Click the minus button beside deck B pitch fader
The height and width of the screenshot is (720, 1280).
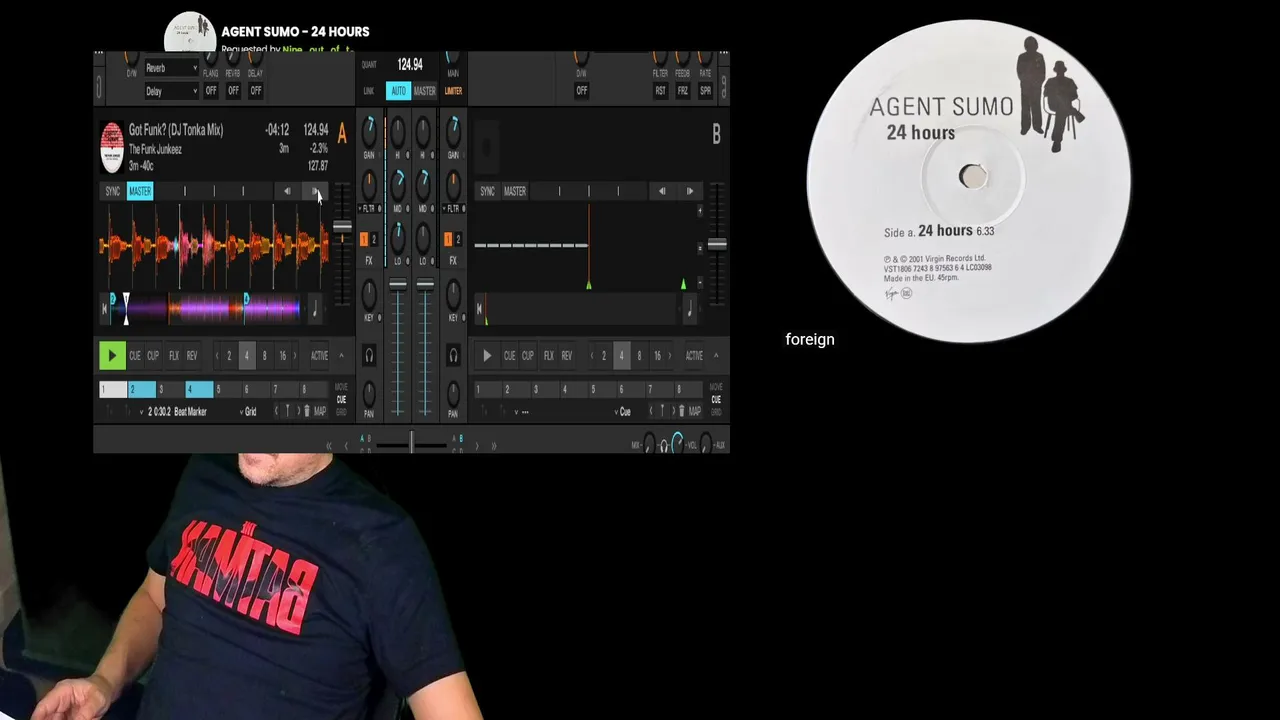point(700,283)
